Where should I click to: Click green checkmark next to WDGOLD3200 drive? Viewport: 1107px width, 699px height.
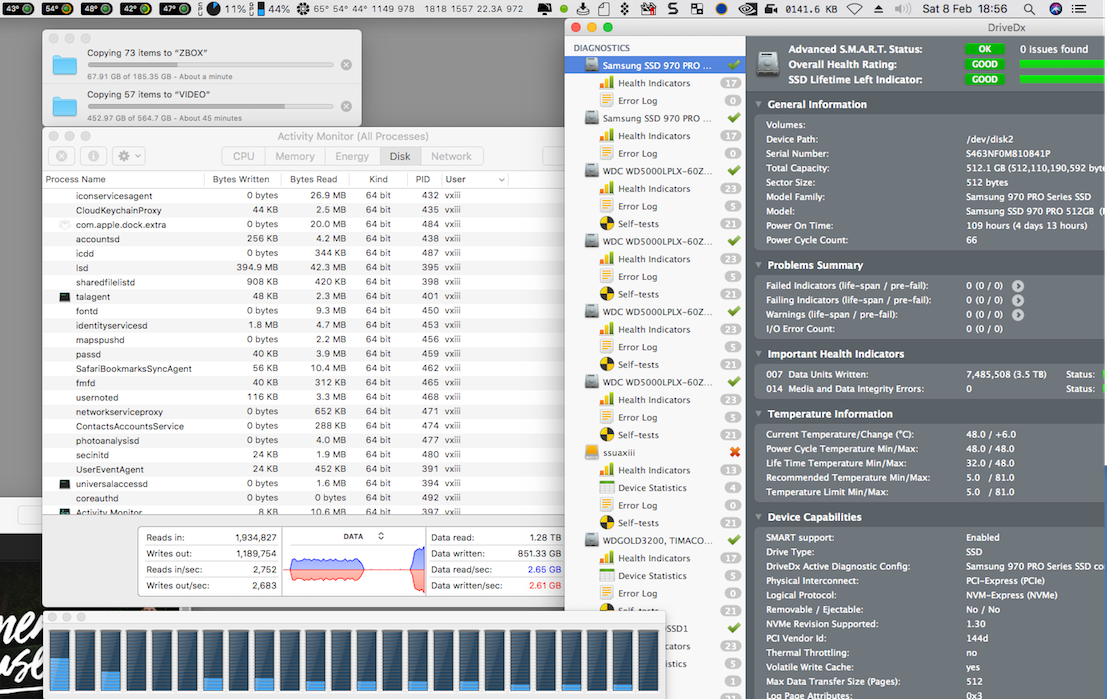pos(734,540)
